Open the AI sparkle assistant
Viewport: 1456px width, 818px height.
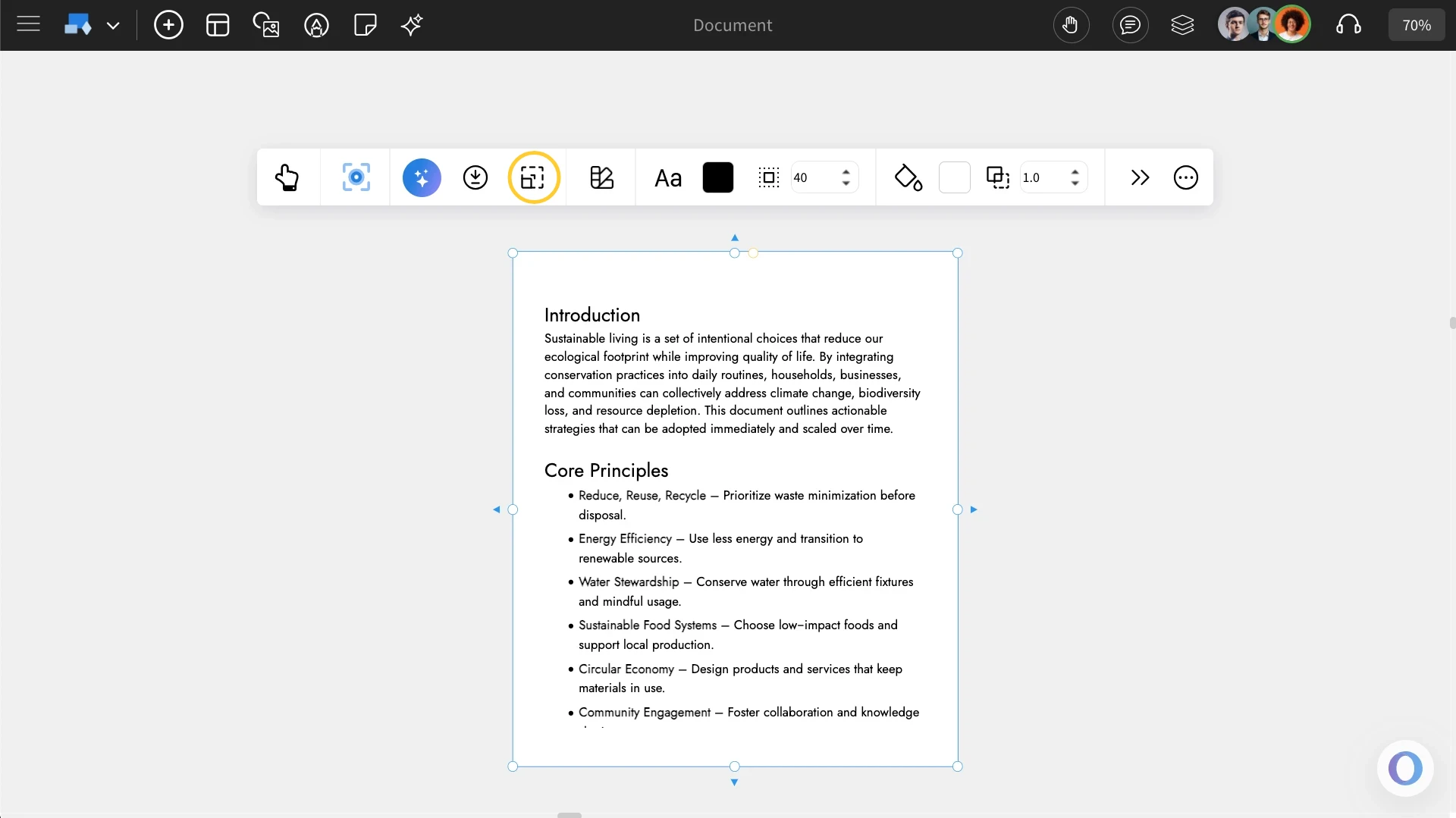(411, 24)
